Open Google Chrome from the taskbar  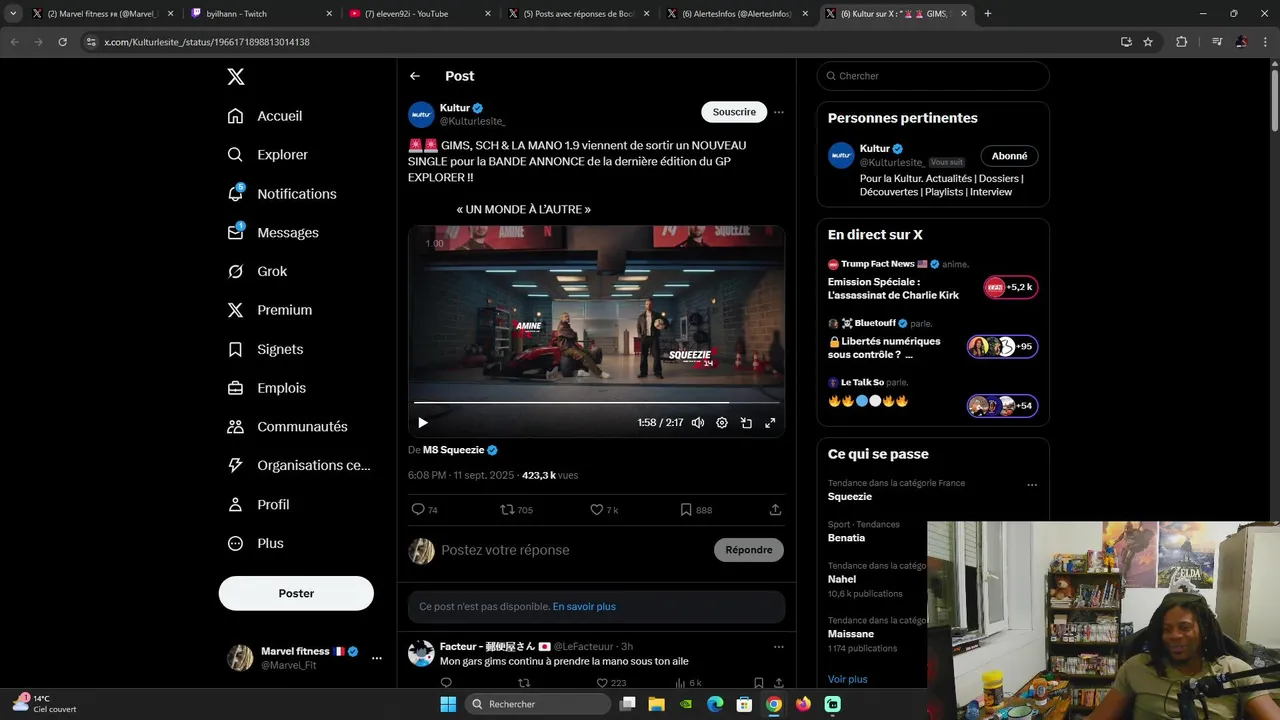pos(774,704)
